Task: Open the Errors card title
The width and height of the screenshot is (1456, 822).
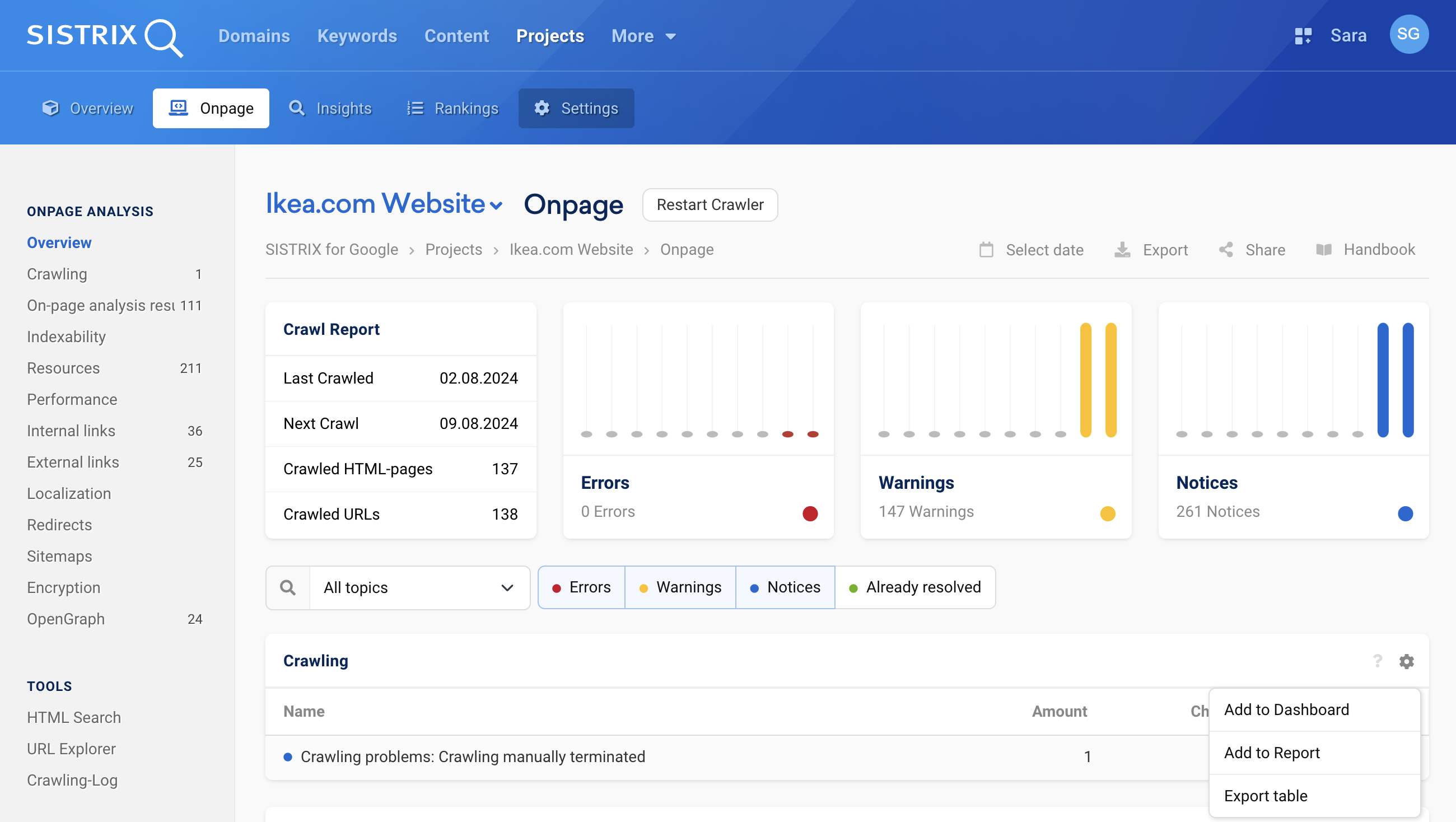Action: click(605, 483)
